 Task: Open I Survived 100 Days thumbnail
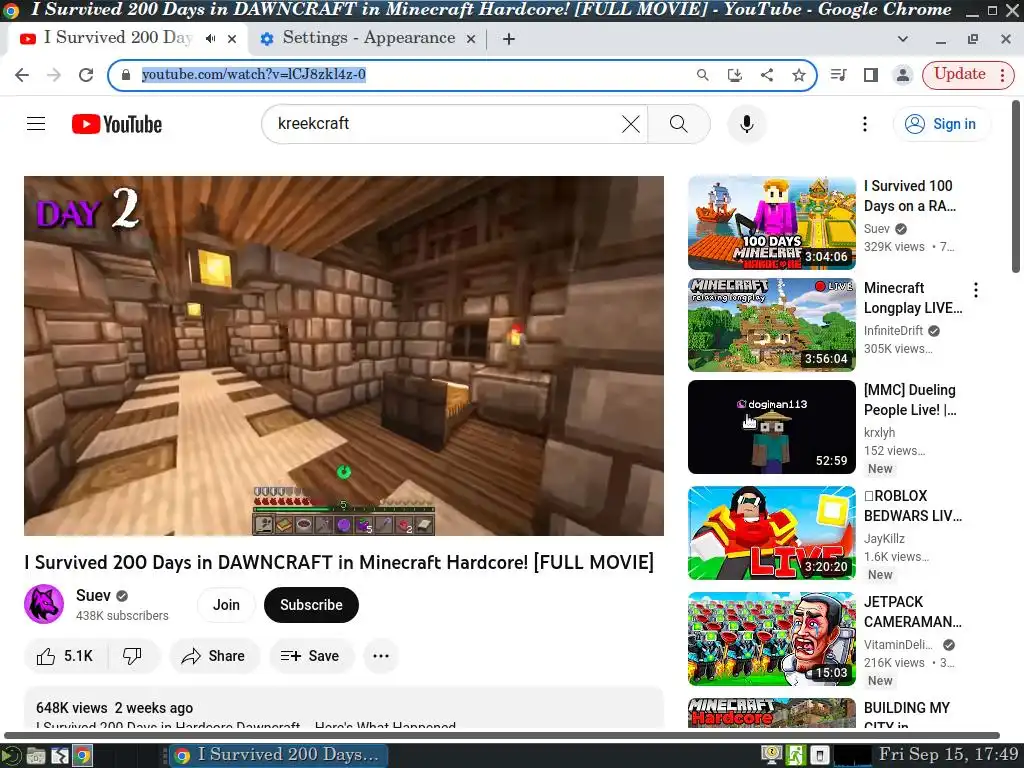click(x=772, y=223)
